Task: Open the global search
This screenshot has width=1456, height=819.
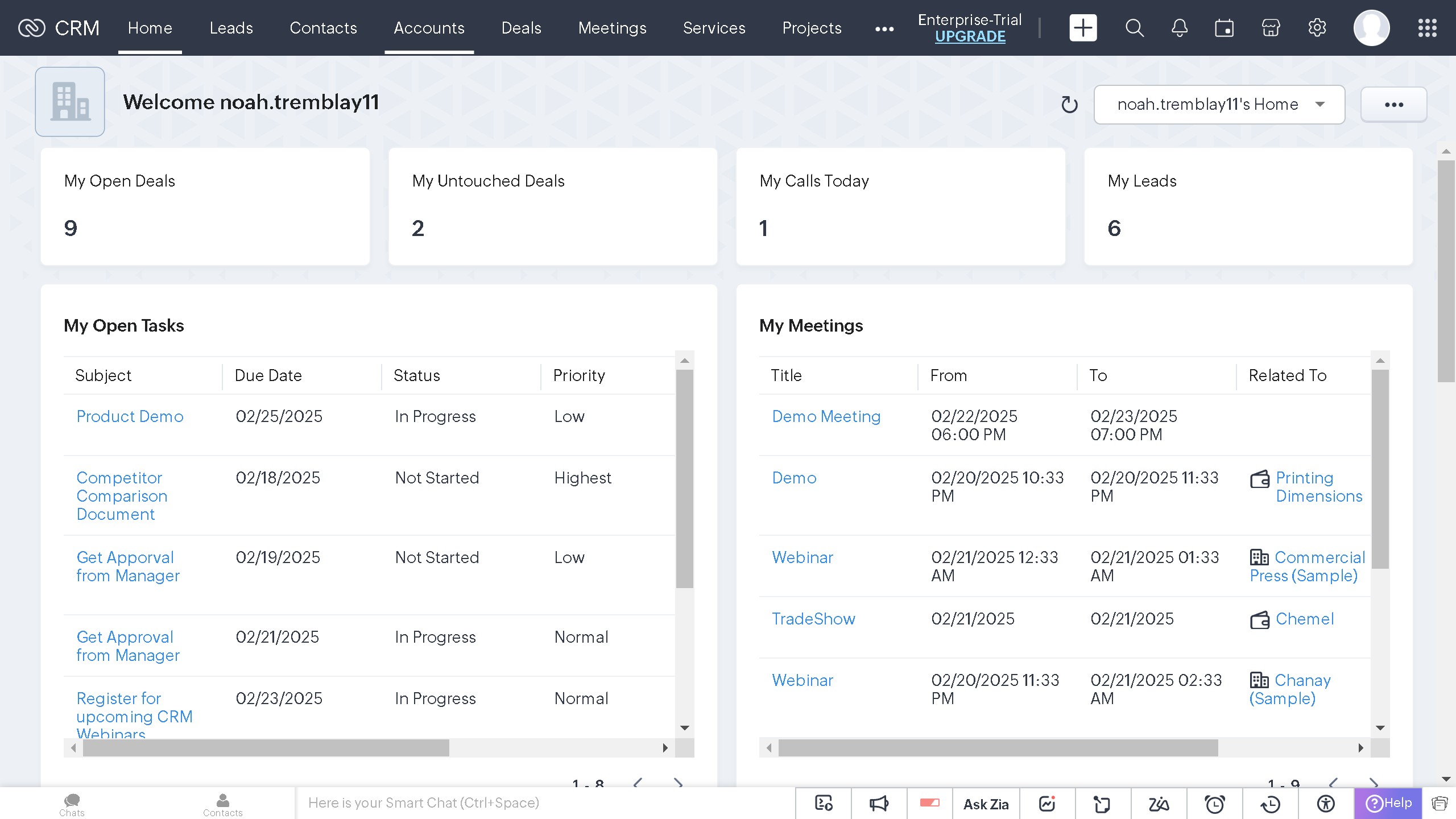Action: point(1134,28)
